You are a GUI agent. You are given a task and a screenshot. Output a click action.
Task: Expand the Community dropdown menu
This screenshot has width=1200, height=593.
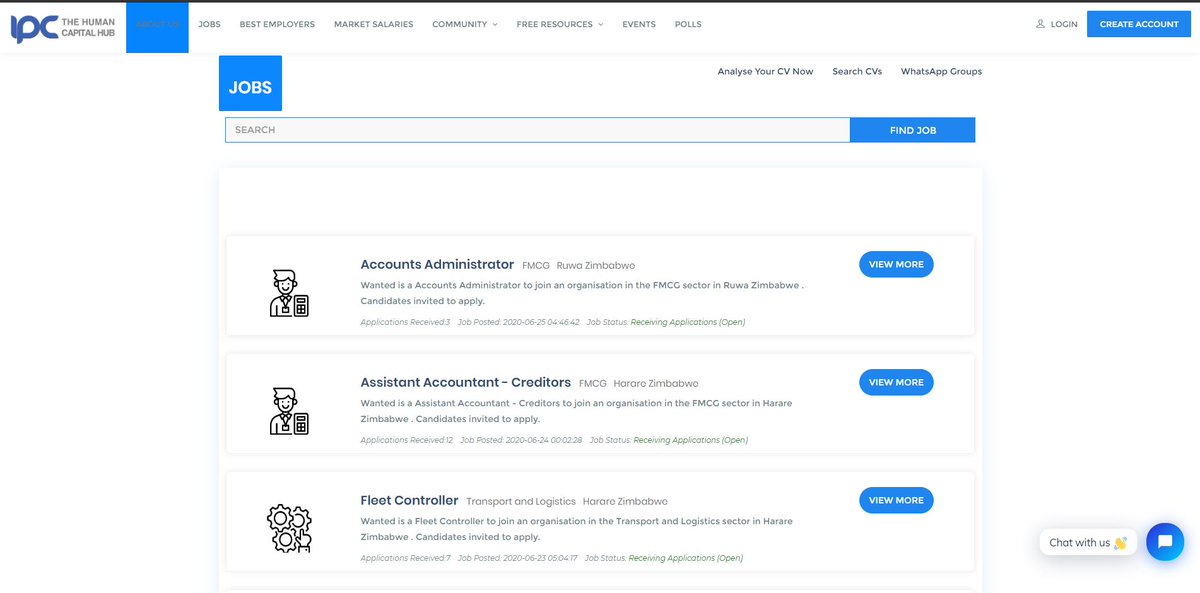coord(464,24)
